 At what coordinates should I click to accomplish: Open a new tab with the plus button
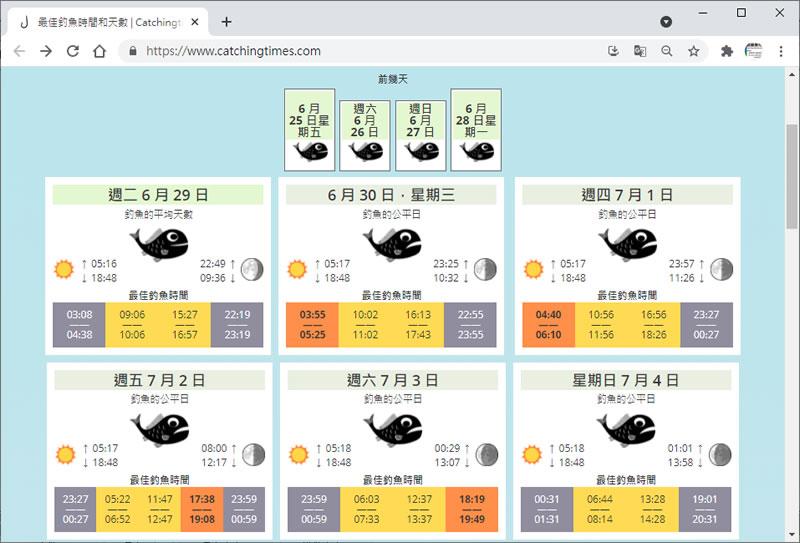point(227,21)
